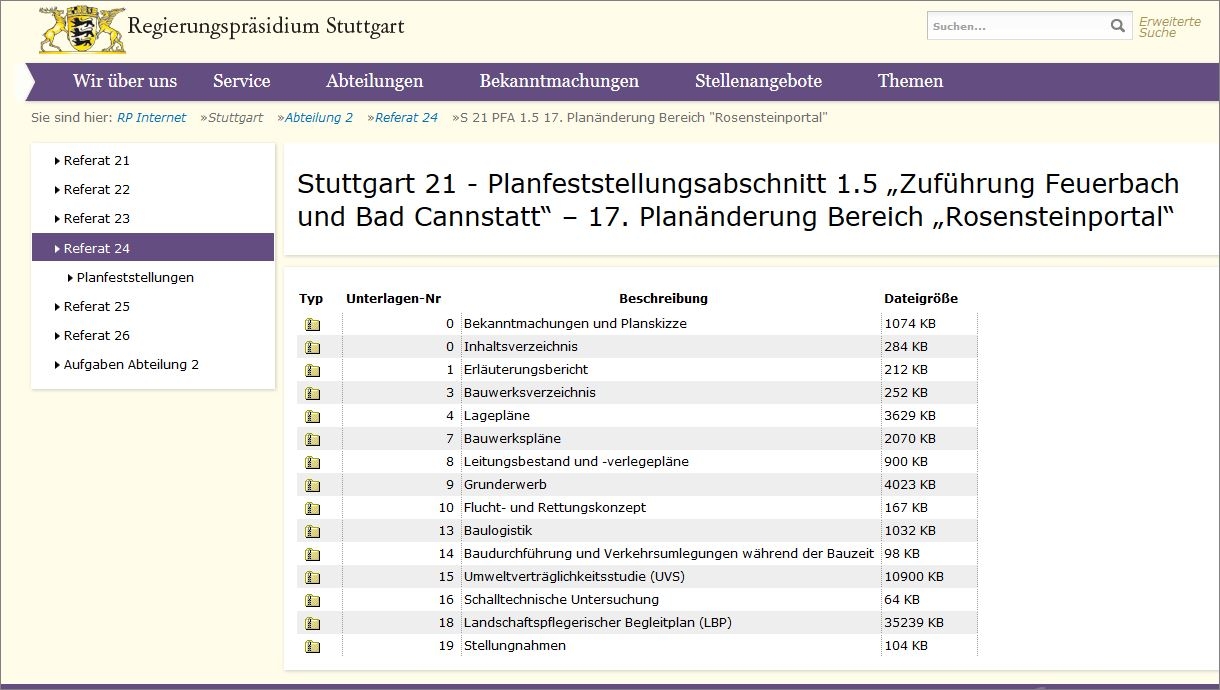1220x690 pixels.
Task: Select the highlighted Referat 24 item
Action: pyautogui.click(x=96, y=248)
